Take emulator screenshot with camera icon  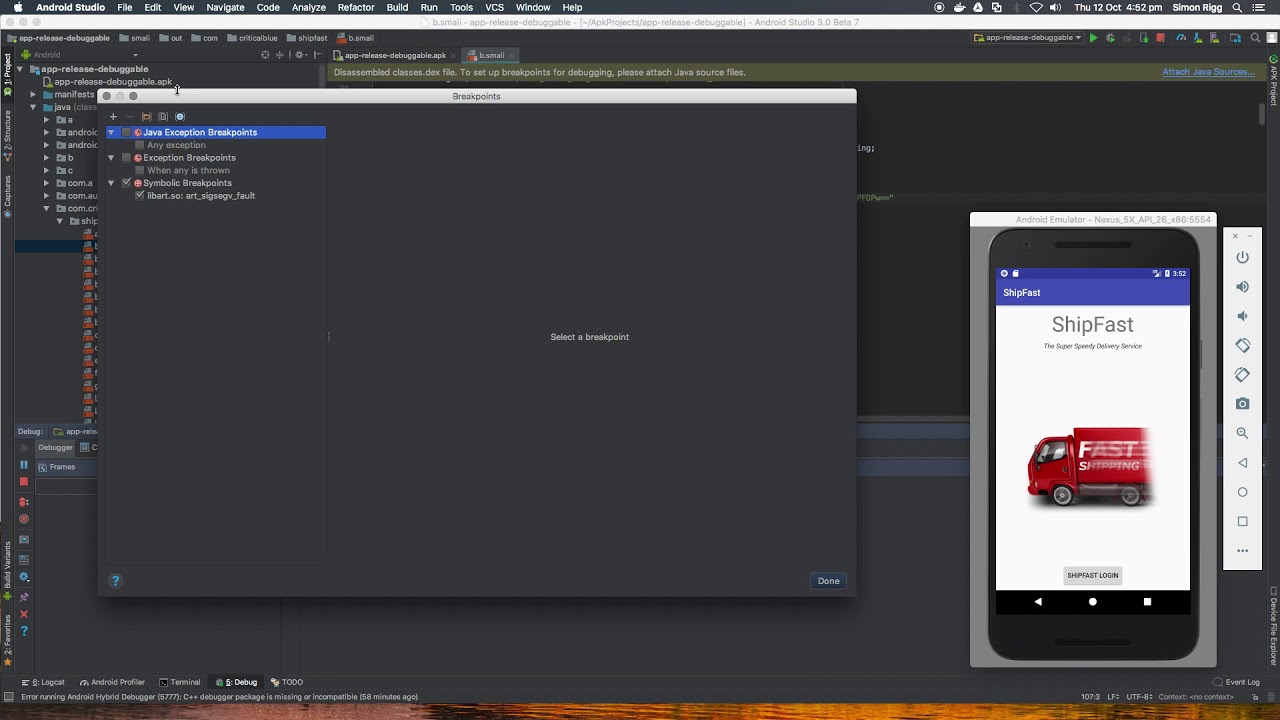1242,404
